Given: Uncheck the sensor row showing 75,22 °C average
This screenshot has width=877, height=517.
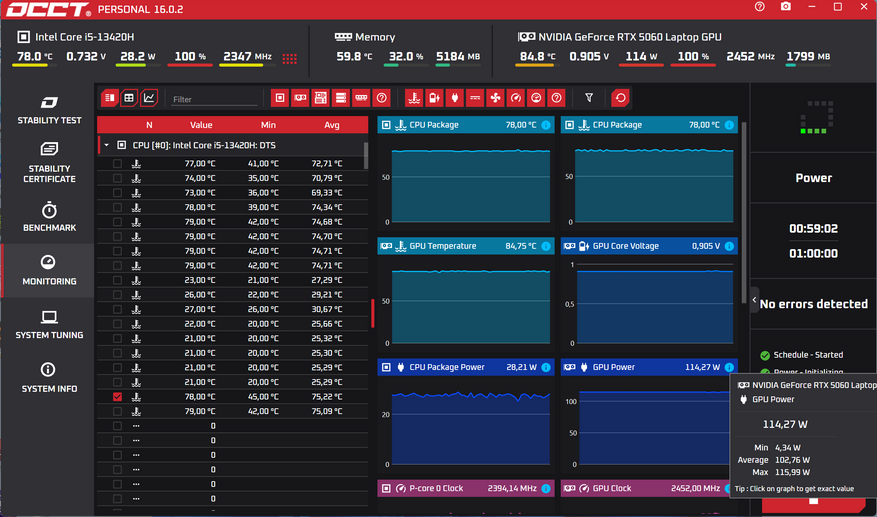Looking at the screenshot, I should click(x=117, y=397).
